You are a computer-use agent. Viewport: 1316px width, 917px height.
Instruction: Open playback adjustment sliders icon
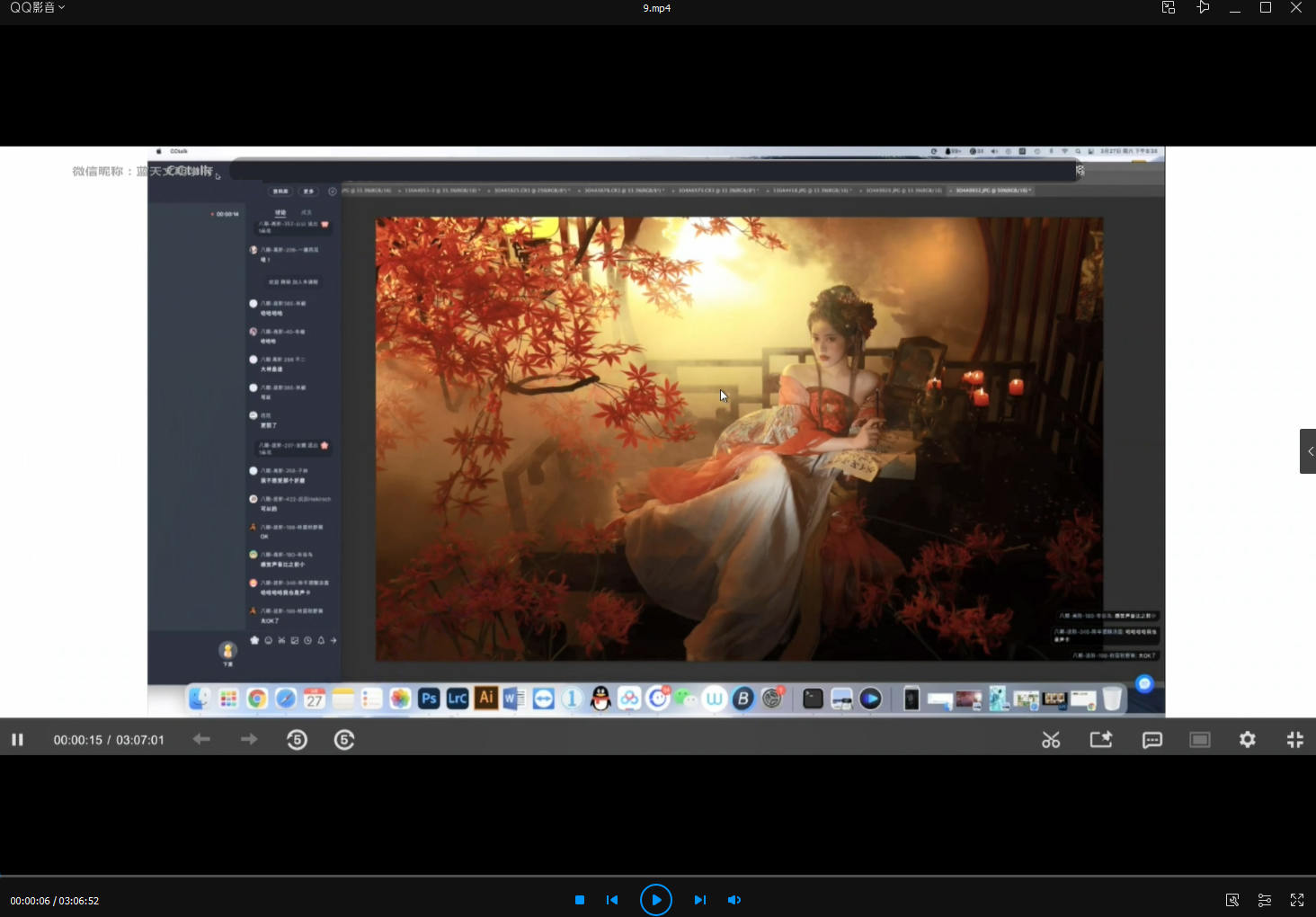tap(1265, 900)
